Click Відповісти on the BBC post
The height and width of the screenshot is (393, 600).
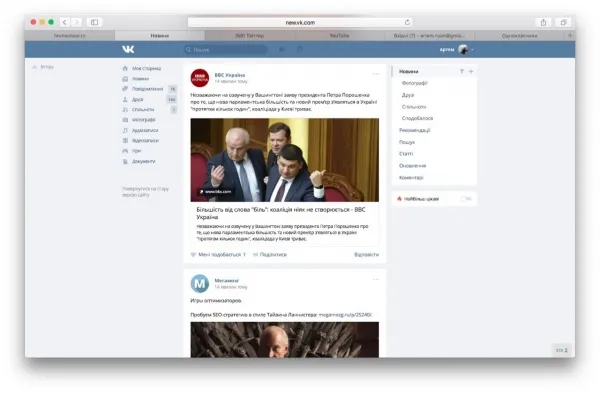pyautogui.click(x=367, y=254)
